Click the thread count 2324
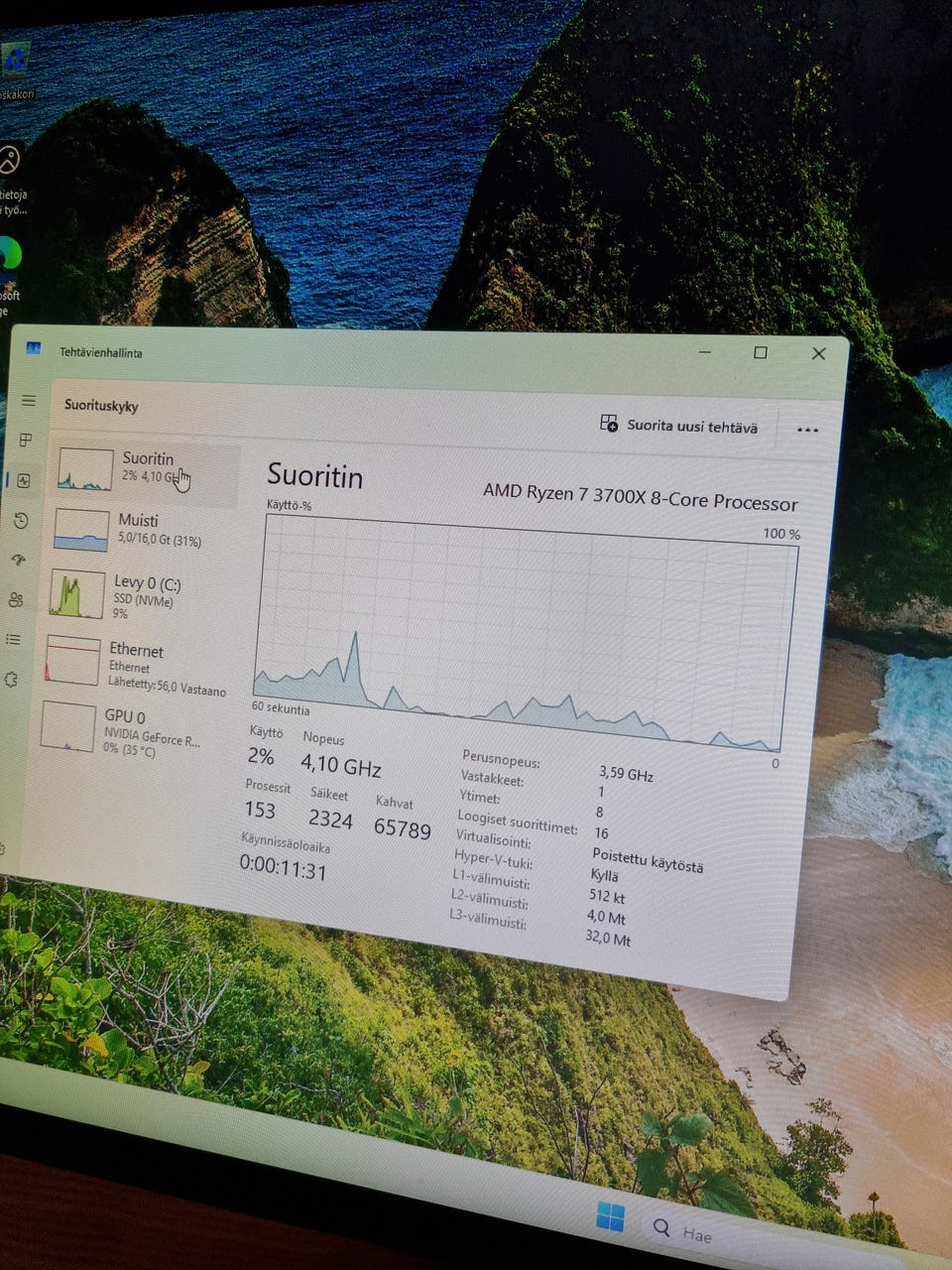This screenshot has height=1270, width=952. [330, 819]
